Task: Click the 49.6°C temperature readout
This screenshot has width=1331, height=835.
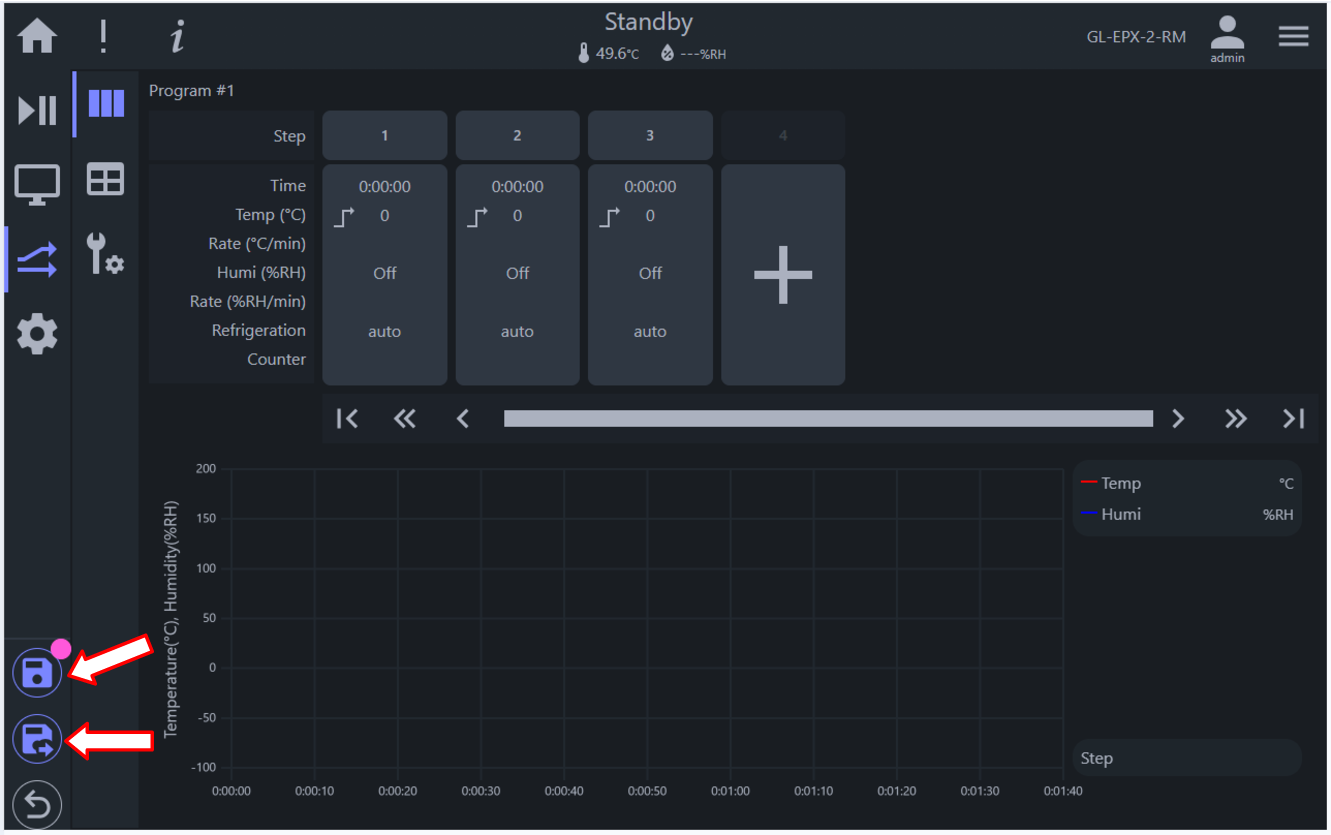Action: point(608,54)
